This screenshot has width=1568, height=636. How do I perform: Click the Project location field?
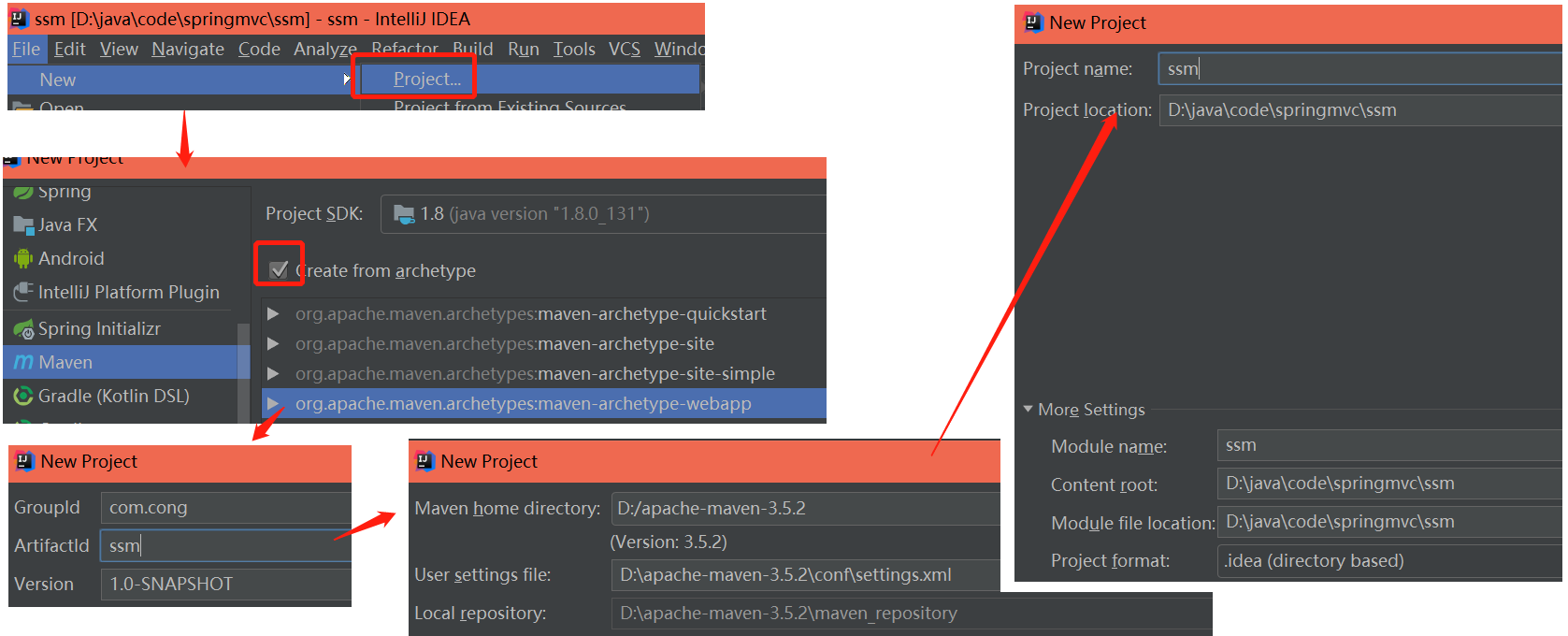tap(1360, 109)
